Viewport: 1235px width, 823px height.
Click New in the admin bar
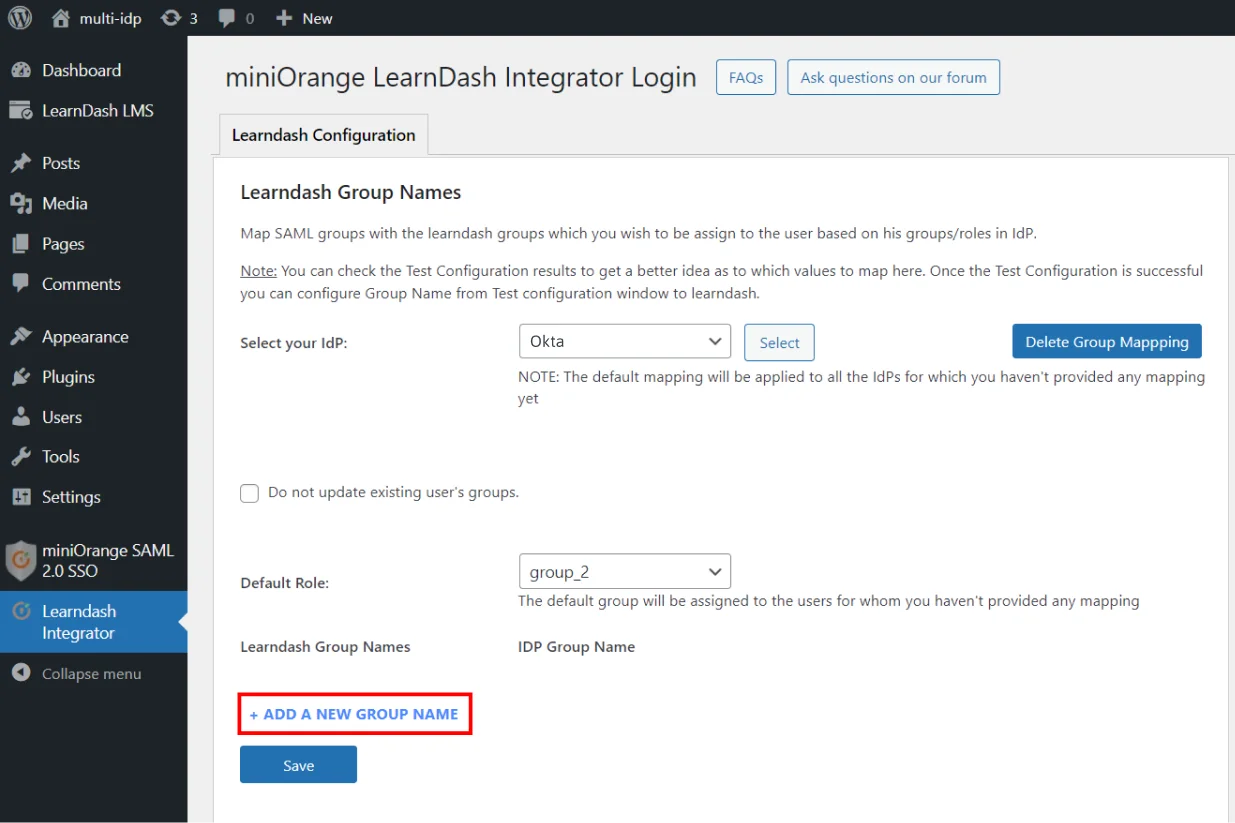tap(317, 18)
